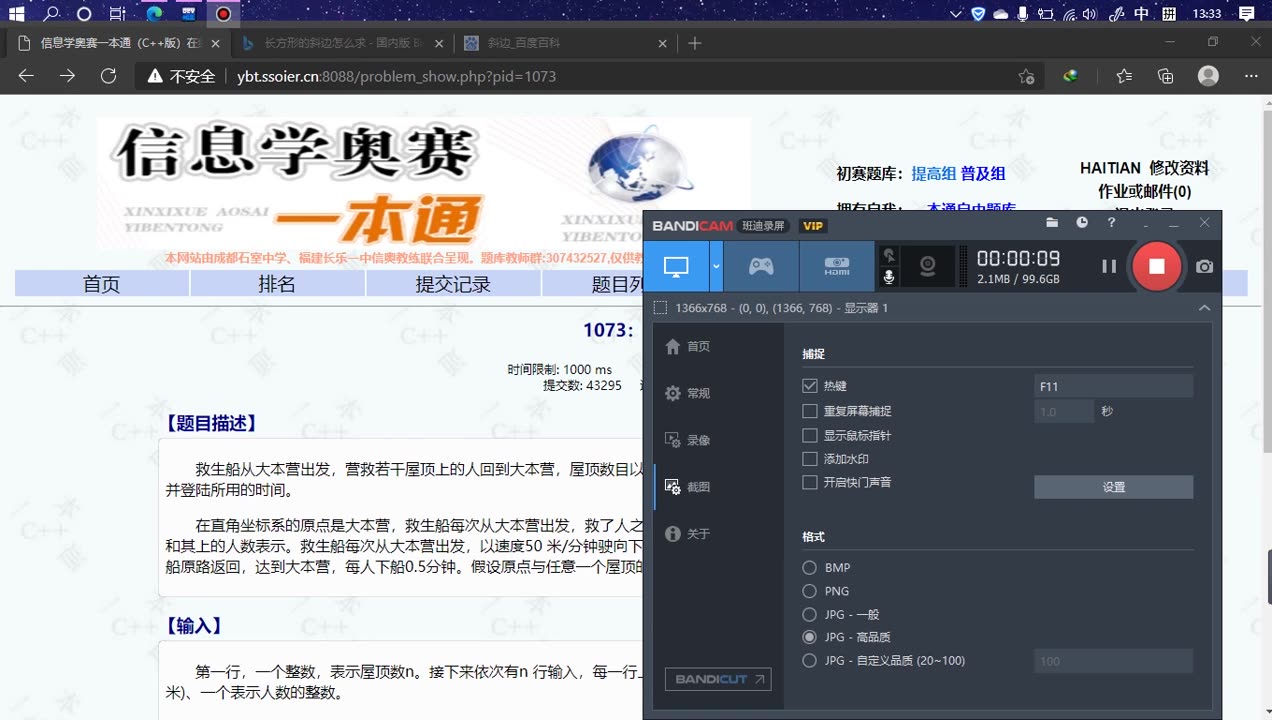
Task: Check the 添加水印 option
Action: pyautogui.click(x=809, y=458)
